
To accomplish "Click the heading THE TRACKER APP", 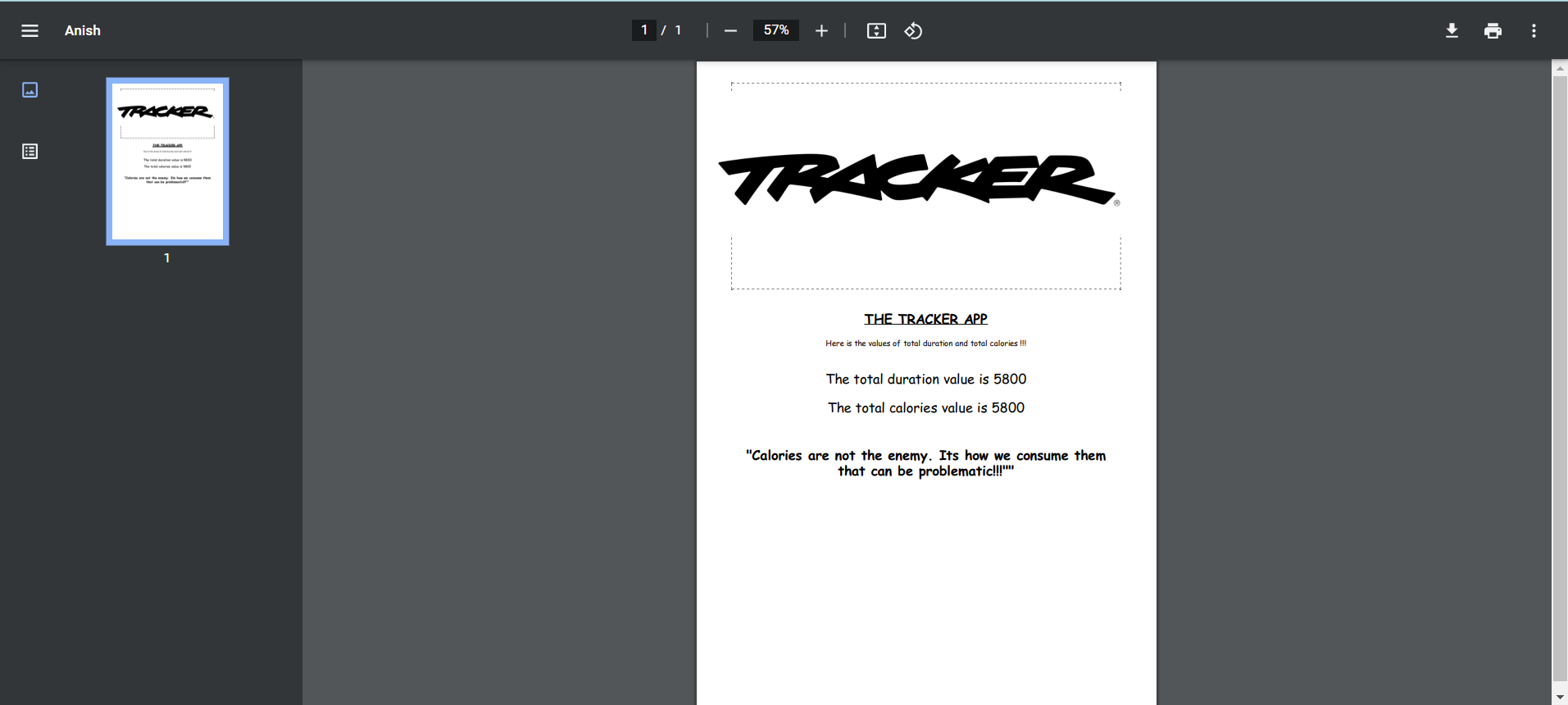I will click(925, 319).
